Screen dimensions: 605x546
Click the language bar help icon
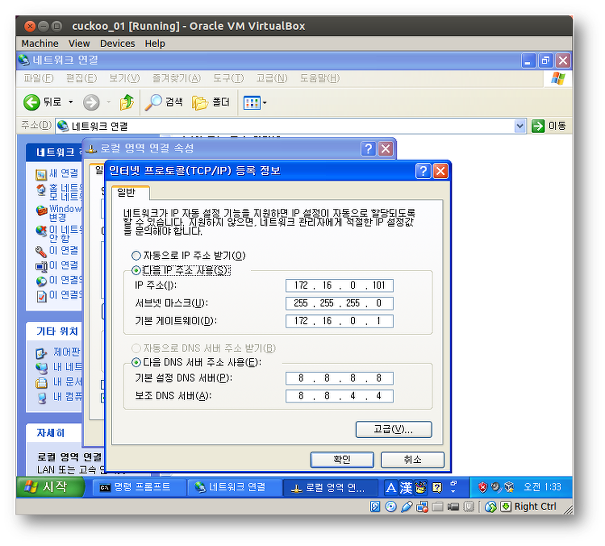pos(437,488)
